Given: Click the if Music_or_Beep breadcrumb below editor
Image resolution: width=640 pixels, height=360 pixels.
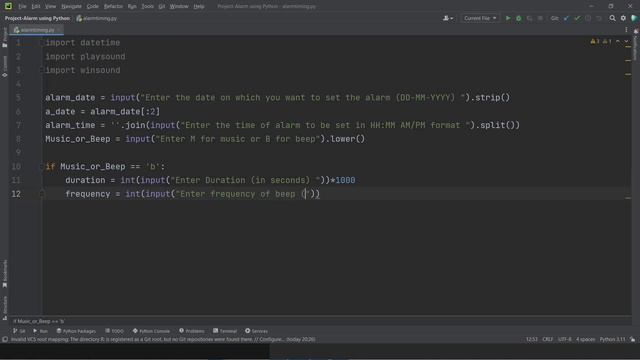Looking at the screenshot, I should click(x=38, y=322).
